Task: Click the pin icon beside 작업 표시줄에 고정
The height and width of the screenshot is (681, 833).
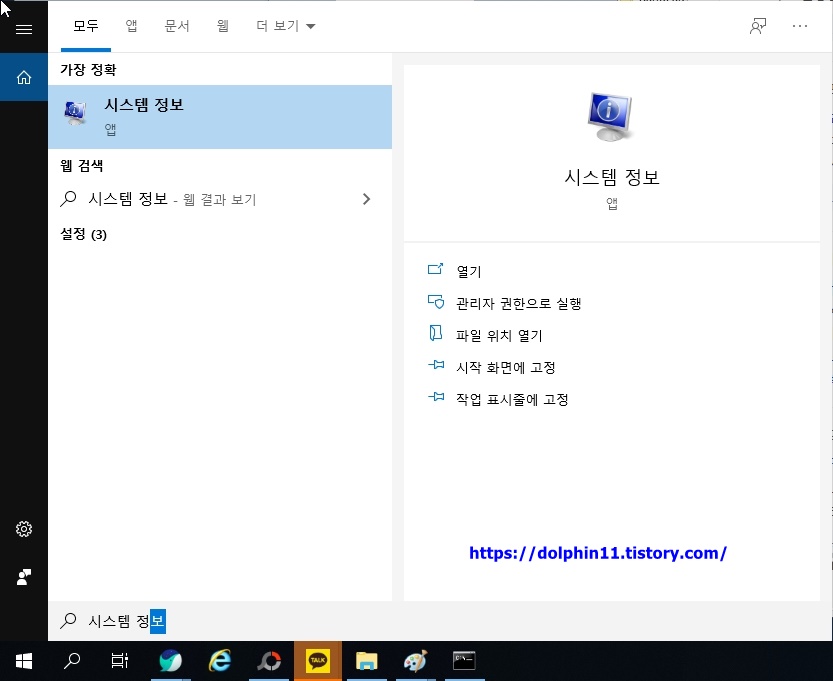Action: (x=436, y=397)
